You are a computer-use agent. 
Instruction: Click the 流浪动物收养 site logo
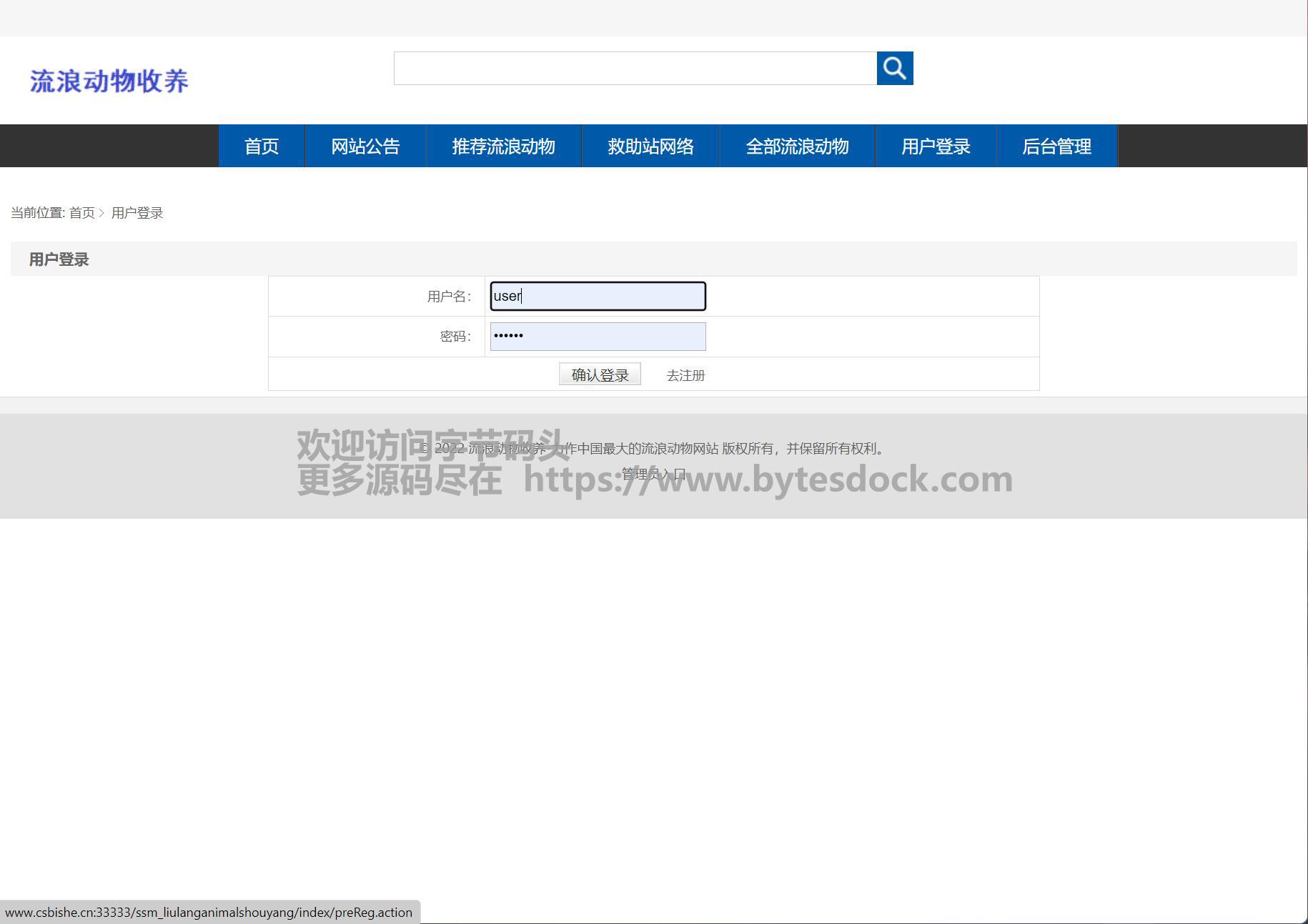coord(109,81)
